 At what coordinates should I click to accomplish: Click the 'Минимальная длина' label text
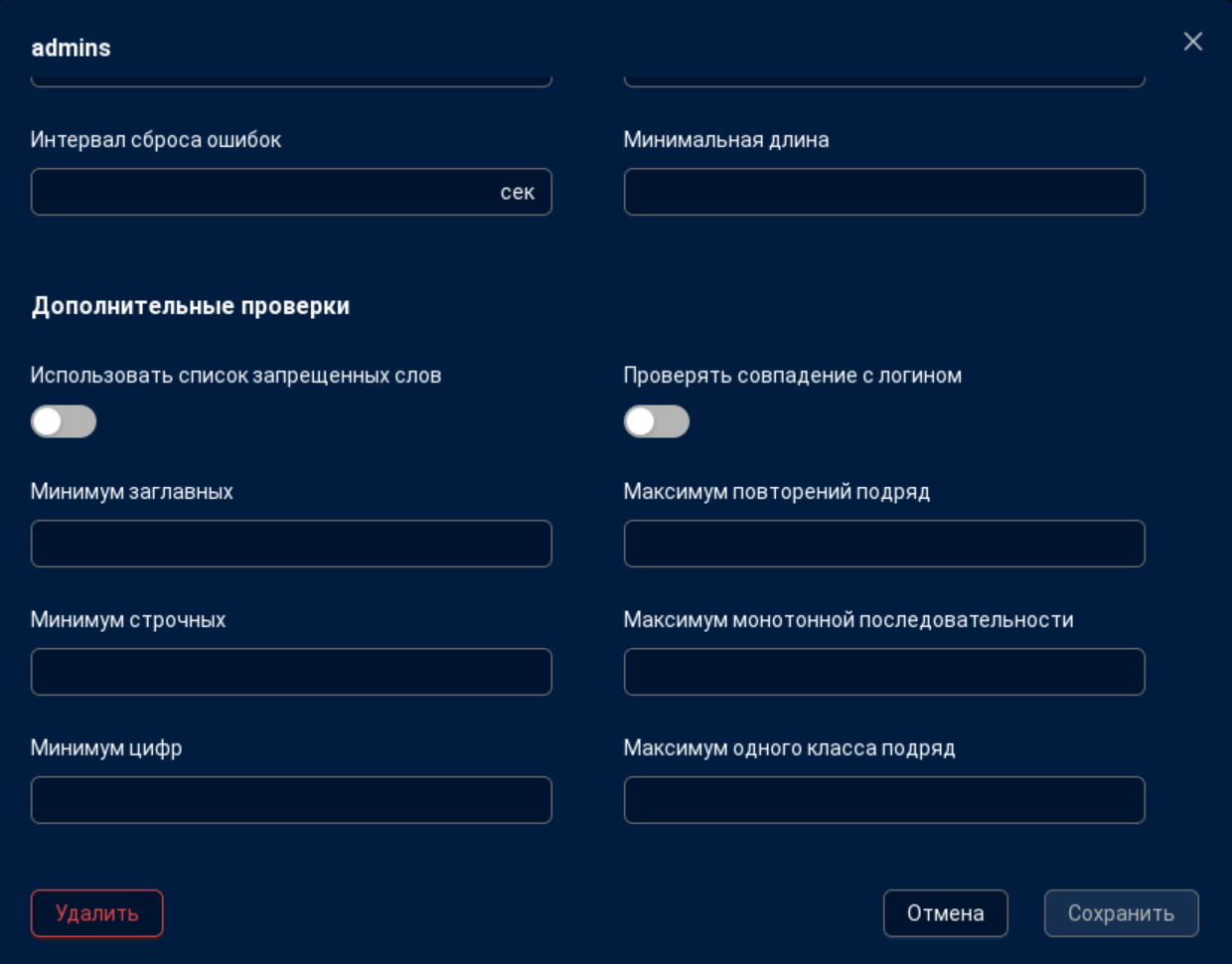[725, 140]
